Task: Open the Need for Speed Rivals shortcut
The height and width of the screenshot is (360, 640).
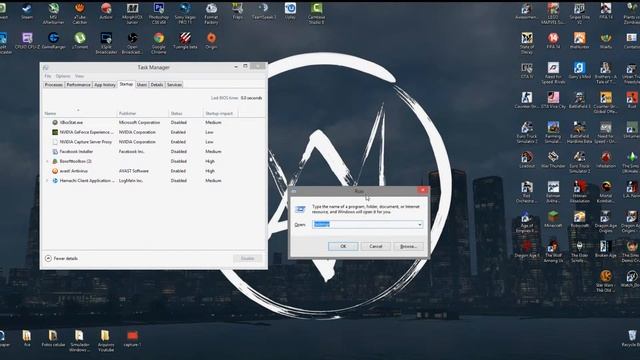Action: [553, 73]
